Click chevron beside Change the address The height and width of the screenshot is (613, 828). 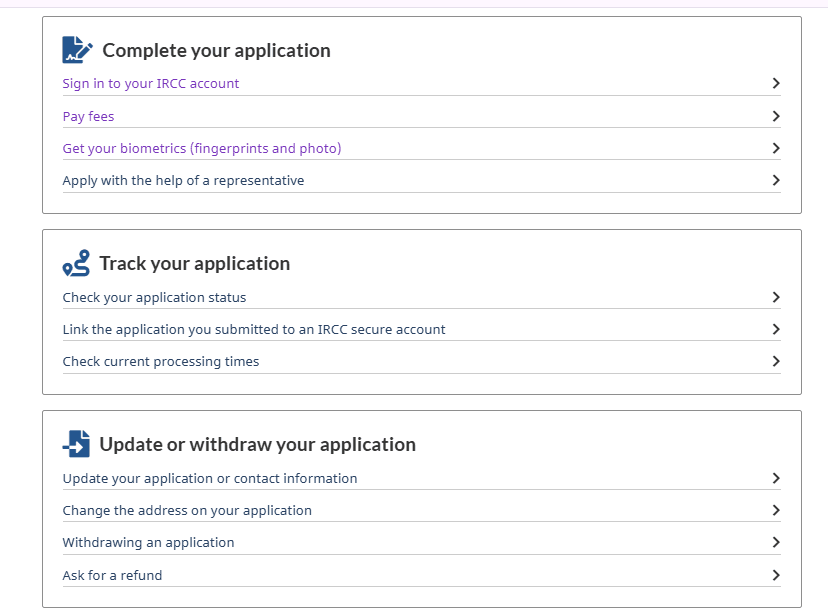click(x=776, y=511)
